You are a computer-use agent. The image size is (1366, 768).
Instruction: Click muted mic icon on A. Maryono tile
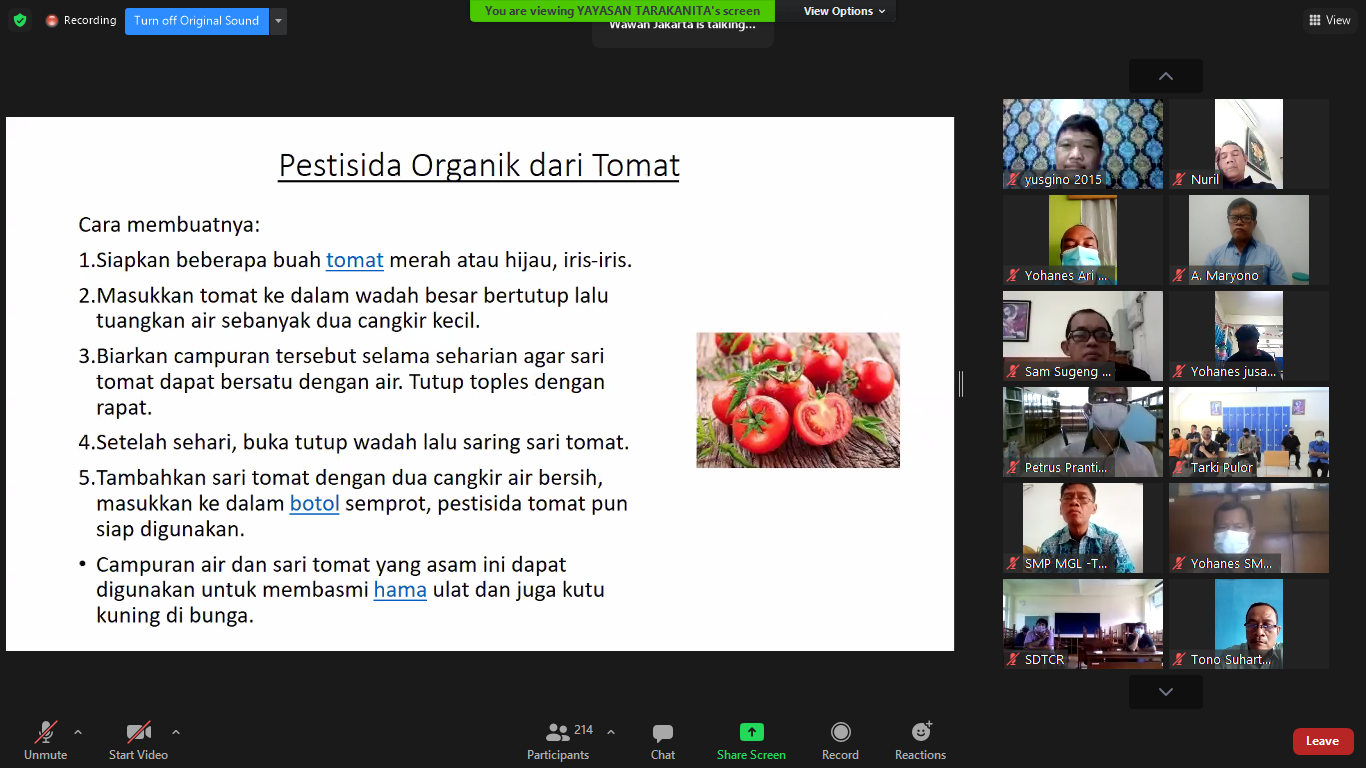click(1179, 276)
